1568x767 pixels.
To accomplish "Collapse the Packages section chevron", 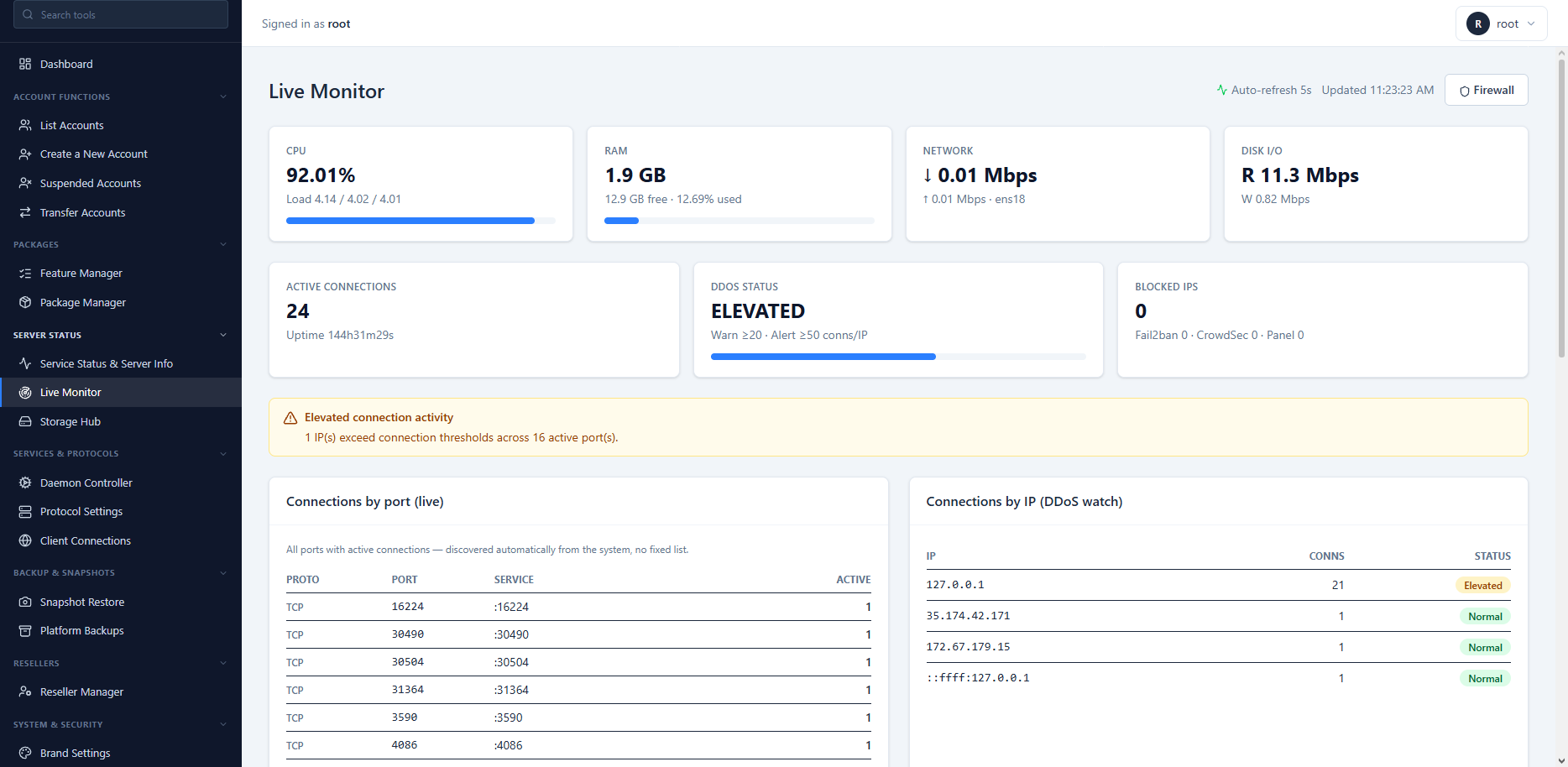I will 223,244.
